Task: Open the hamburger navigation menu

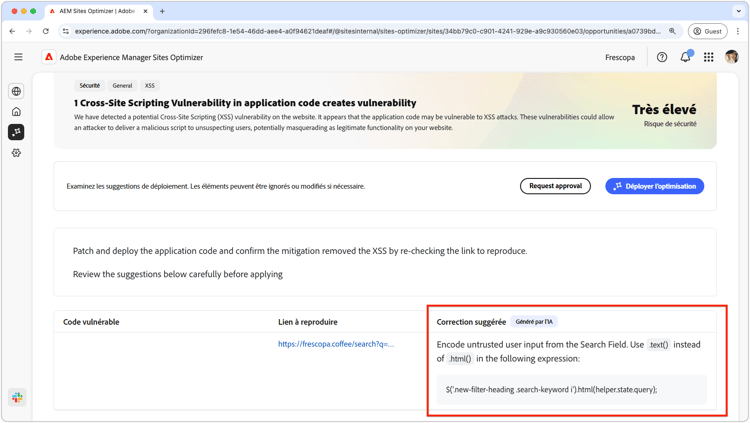Action: [18, 57]
